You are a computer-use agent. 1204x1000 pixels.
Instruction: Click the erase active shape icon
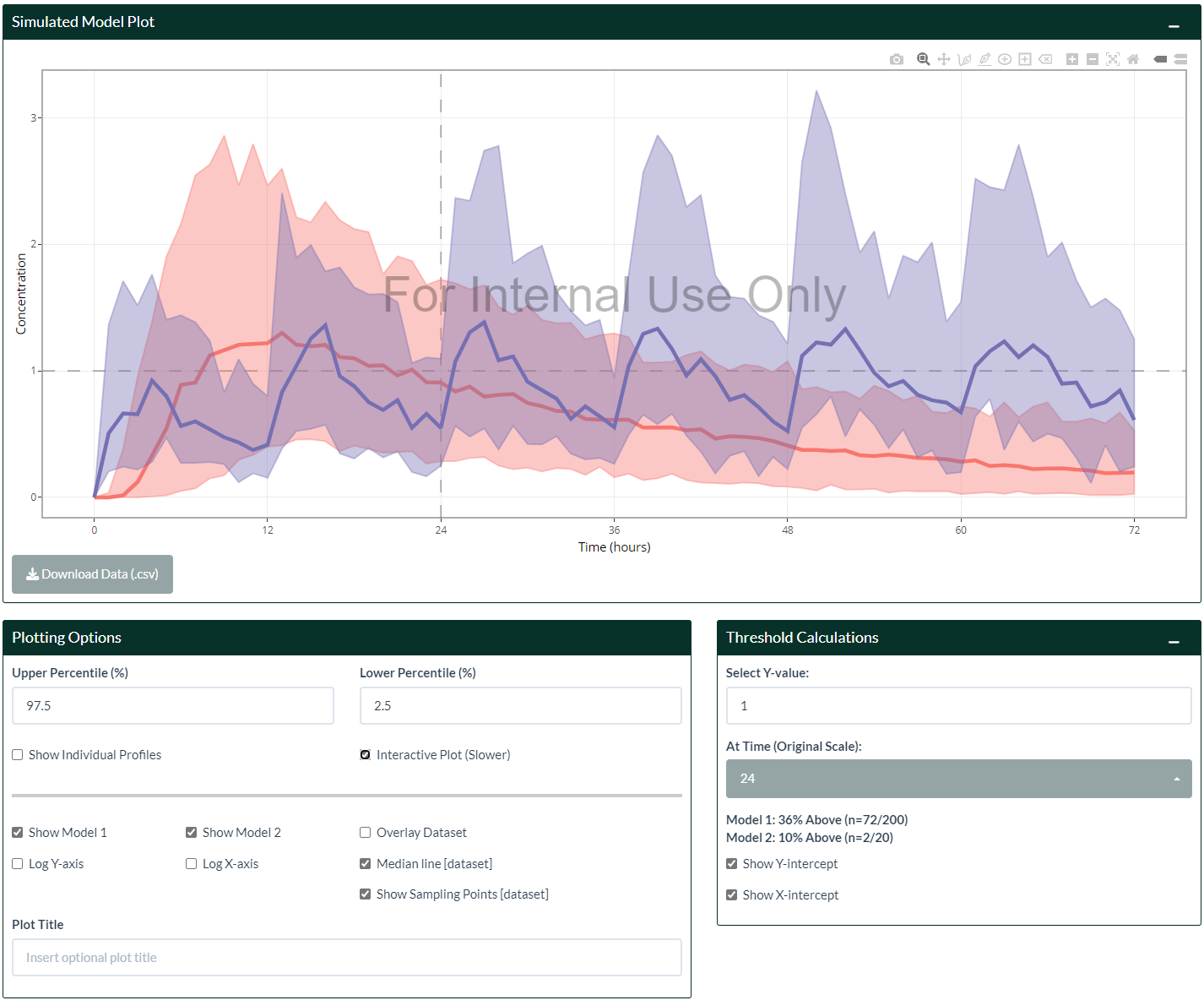[1045, 59]
